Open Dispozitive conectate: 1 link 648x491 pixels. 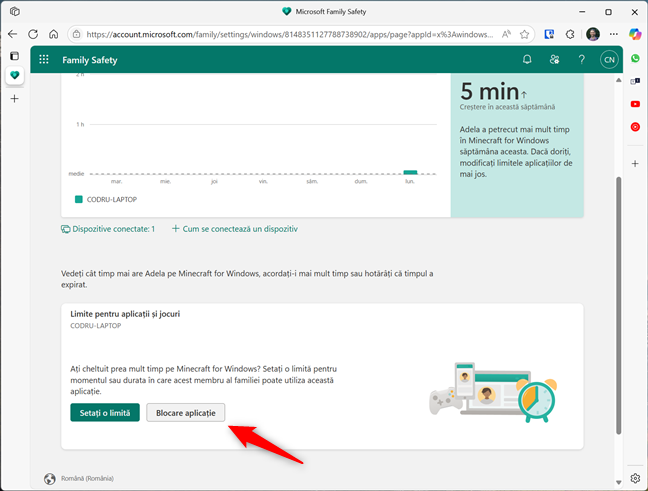pos(108,229)
